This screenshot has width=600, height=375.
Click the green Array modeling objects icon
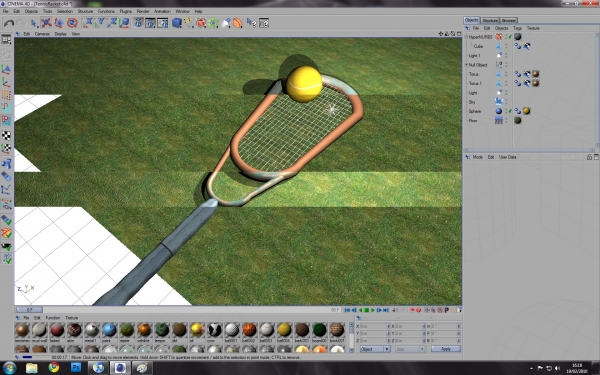point(214,23)
